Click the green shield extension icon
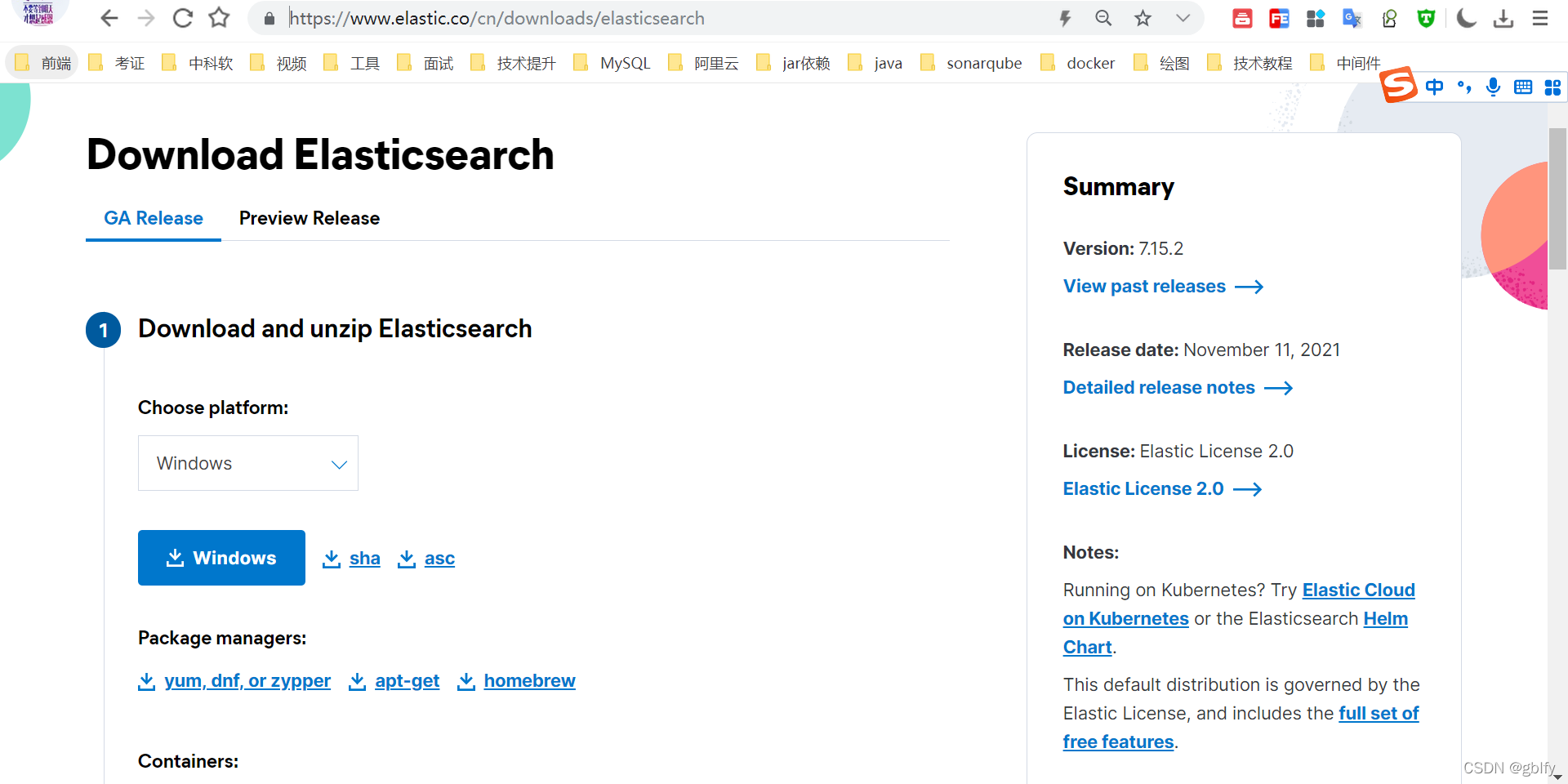Image resolution: width=1568 pixels, height=784 pixels. [x=1426, y=18]
